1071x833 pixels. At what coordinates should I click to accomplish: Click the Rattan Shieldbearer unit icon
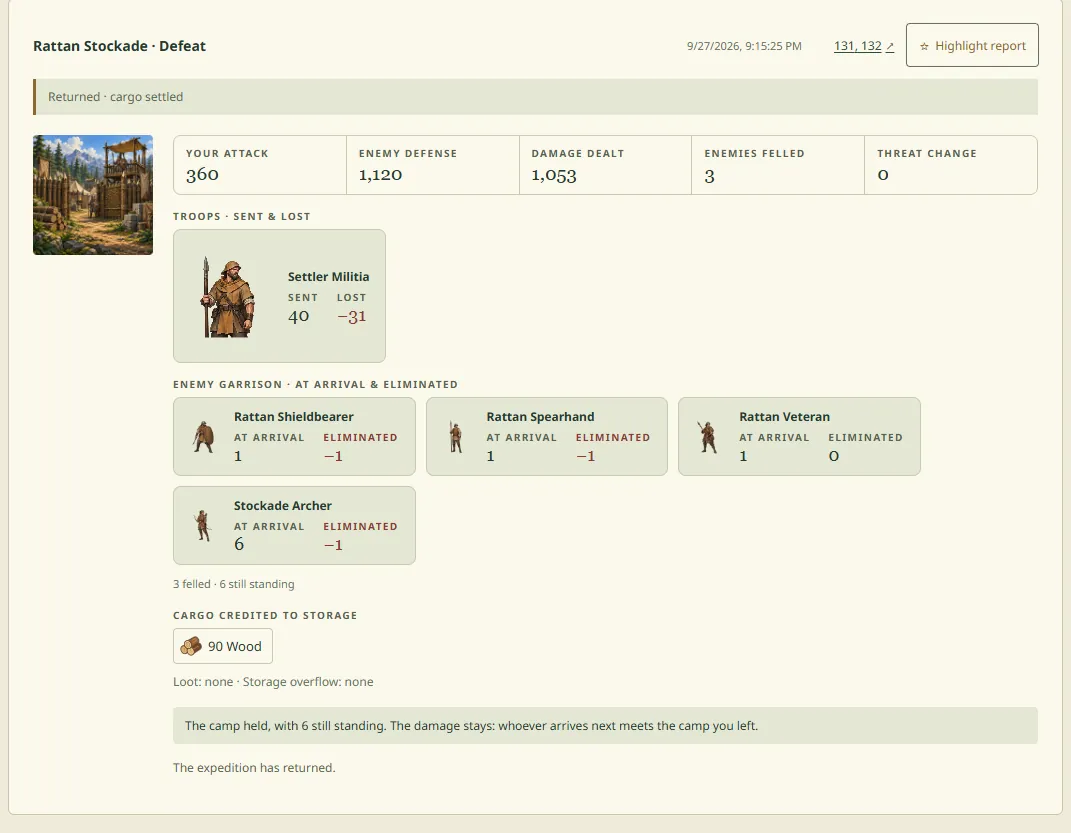204,437
